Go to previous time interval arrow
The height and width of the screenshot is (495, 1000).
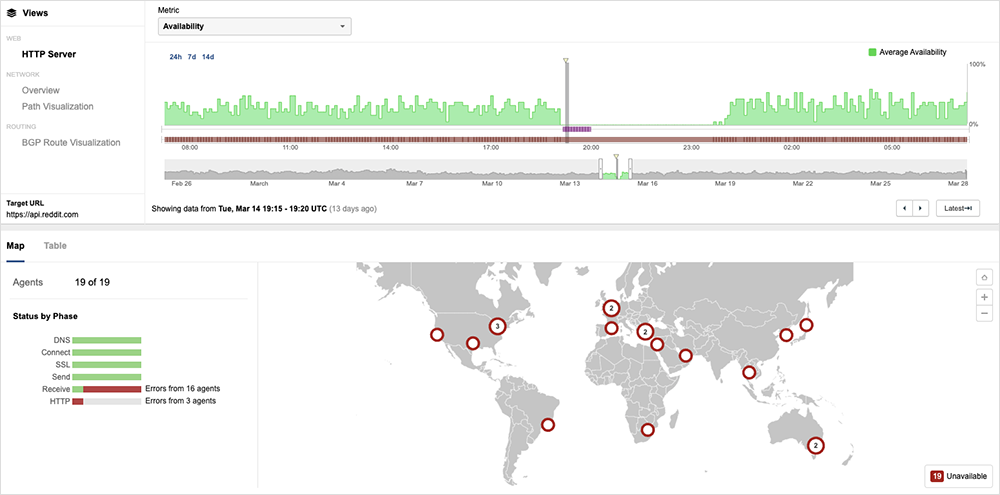(x=905, y=208)
